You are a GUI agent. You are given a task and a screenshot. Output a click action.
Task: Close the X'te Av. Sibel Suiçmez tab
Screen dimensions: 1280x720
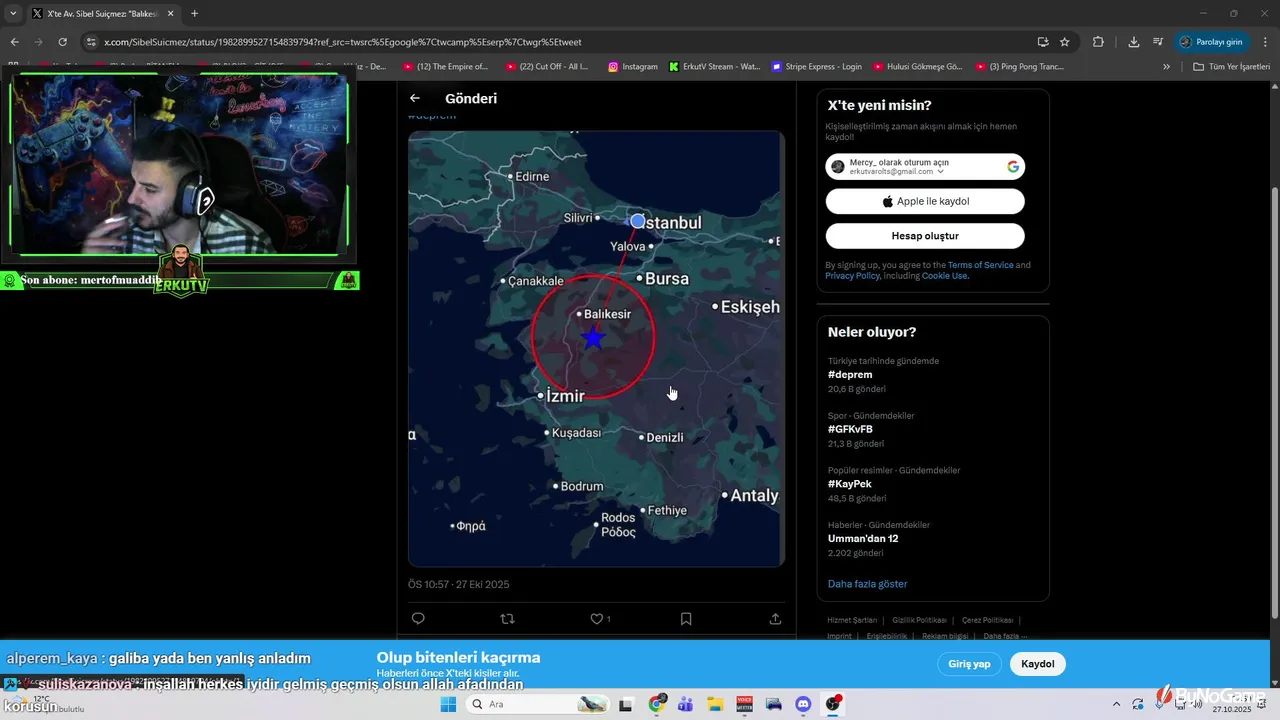(170, 14)
